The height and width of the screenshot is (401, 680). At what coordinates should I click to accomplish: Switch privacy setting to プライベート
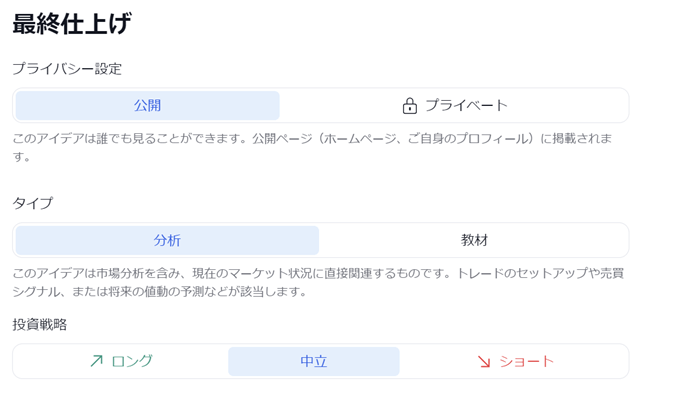pos(454,105)
